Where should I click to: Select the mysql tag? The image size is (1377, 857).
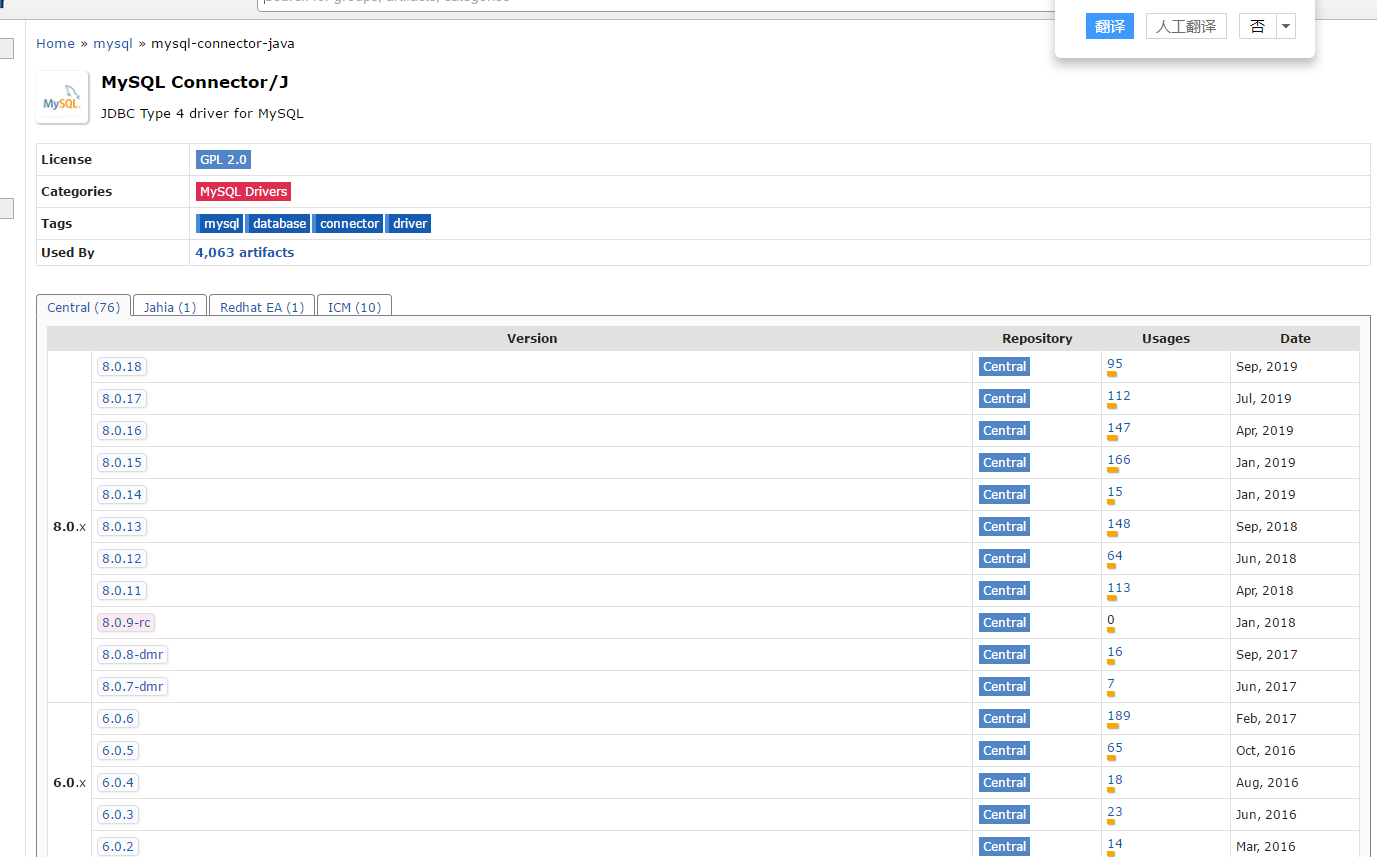220,224
